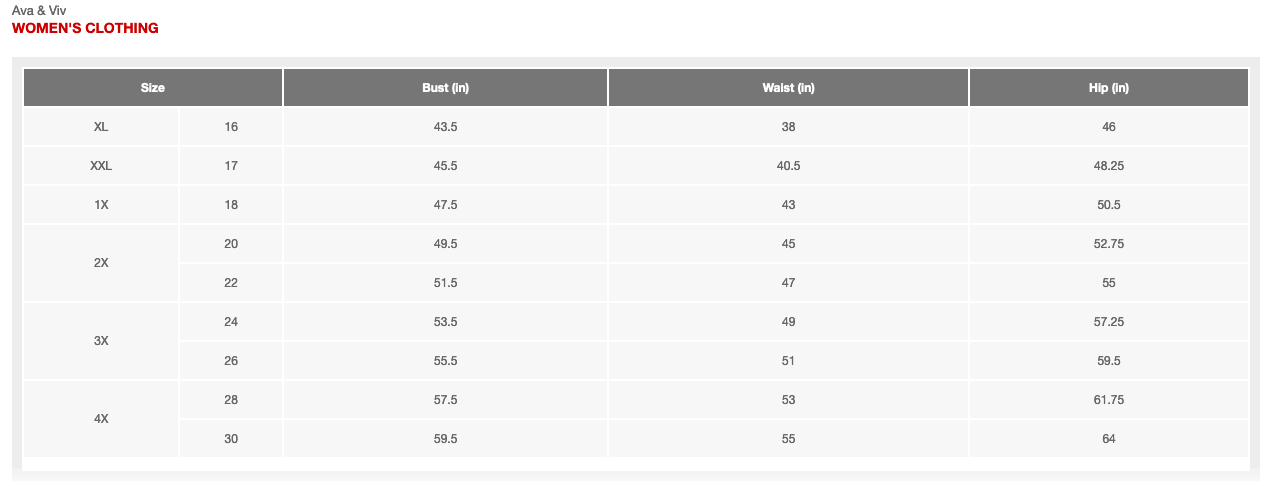This screenshot has height=483, width=1266.
Task: Click waist value 49
Action: point(788,322)
